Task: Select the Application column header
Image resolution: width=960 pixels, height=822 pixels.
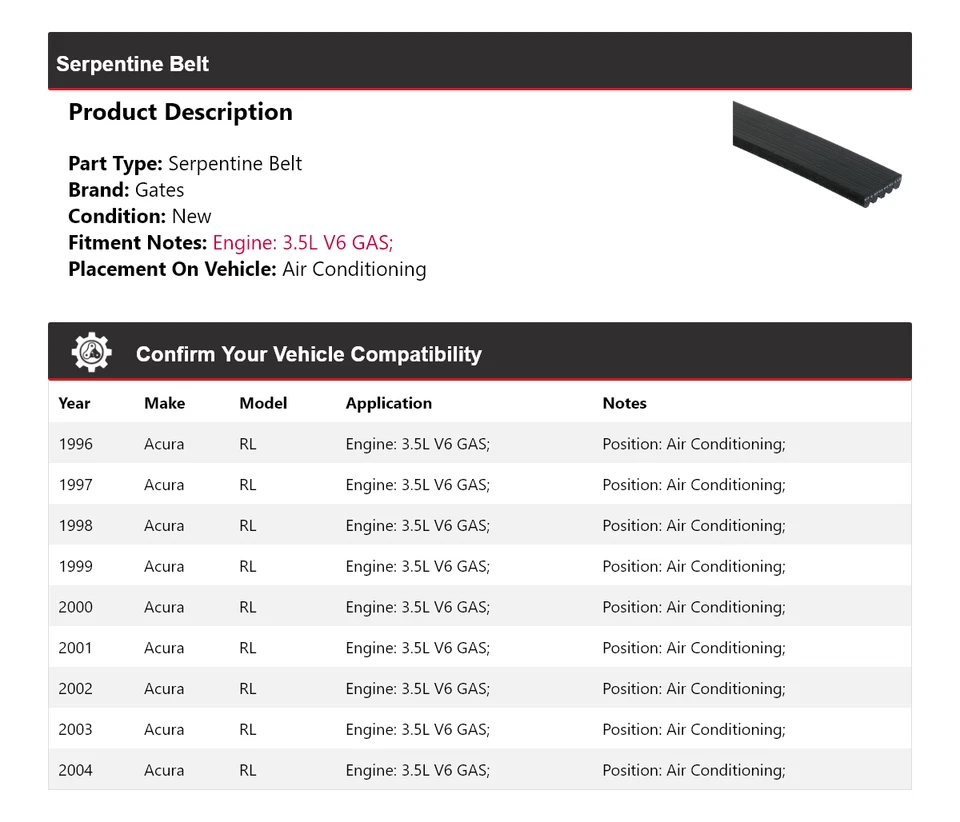Action: click(x=389, y=403)
